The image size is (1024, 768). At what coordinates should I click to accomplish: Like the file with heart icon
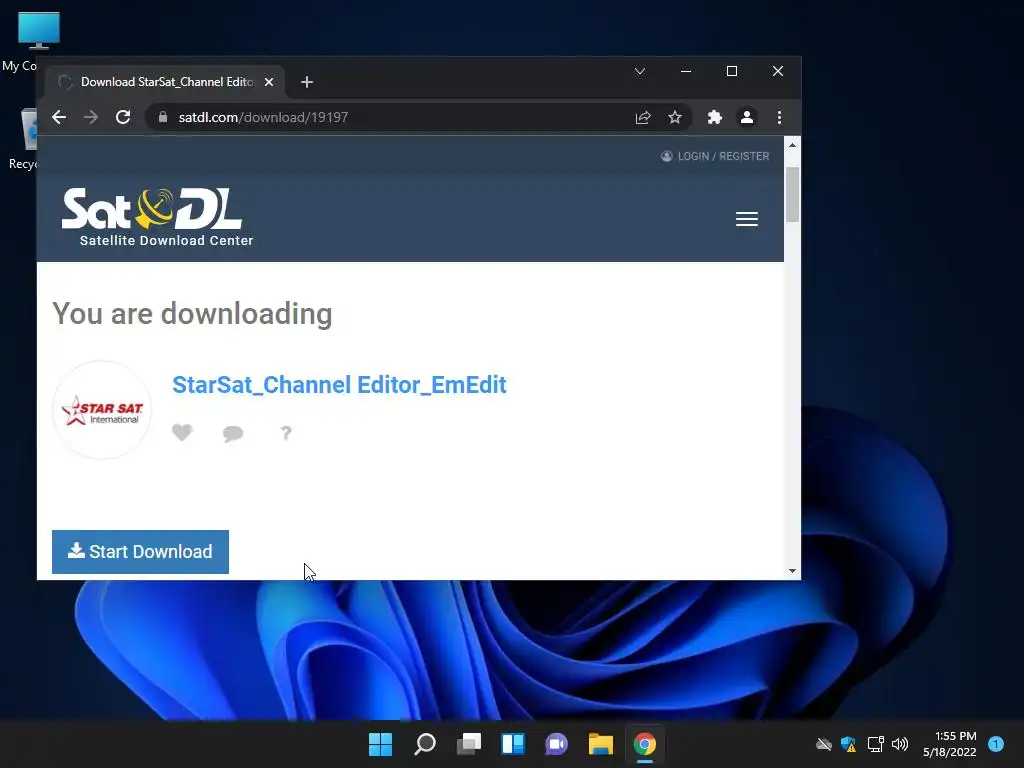[x=182, y=432]
